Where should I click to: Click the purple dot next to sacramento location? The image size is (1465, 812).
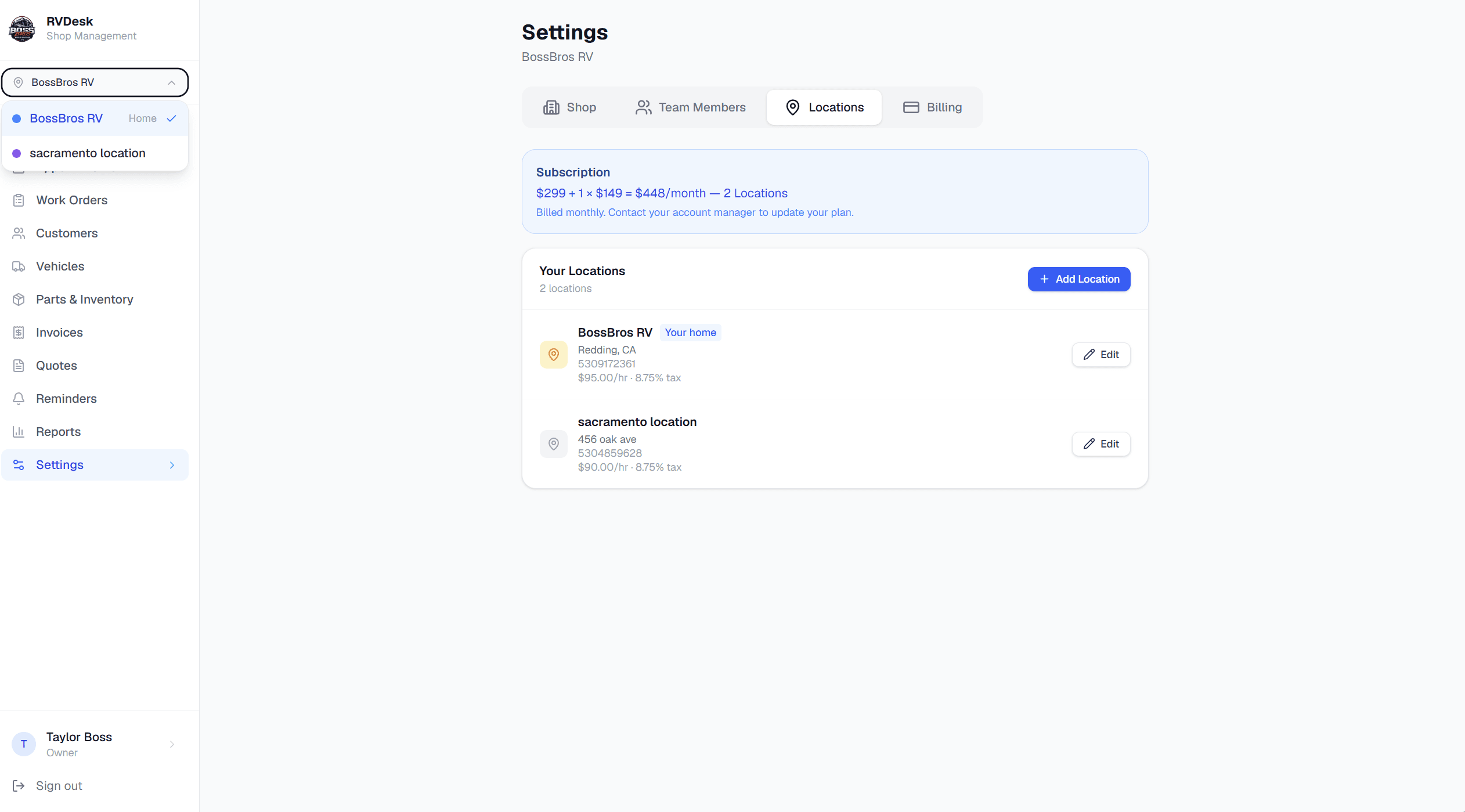coord(17,153)
